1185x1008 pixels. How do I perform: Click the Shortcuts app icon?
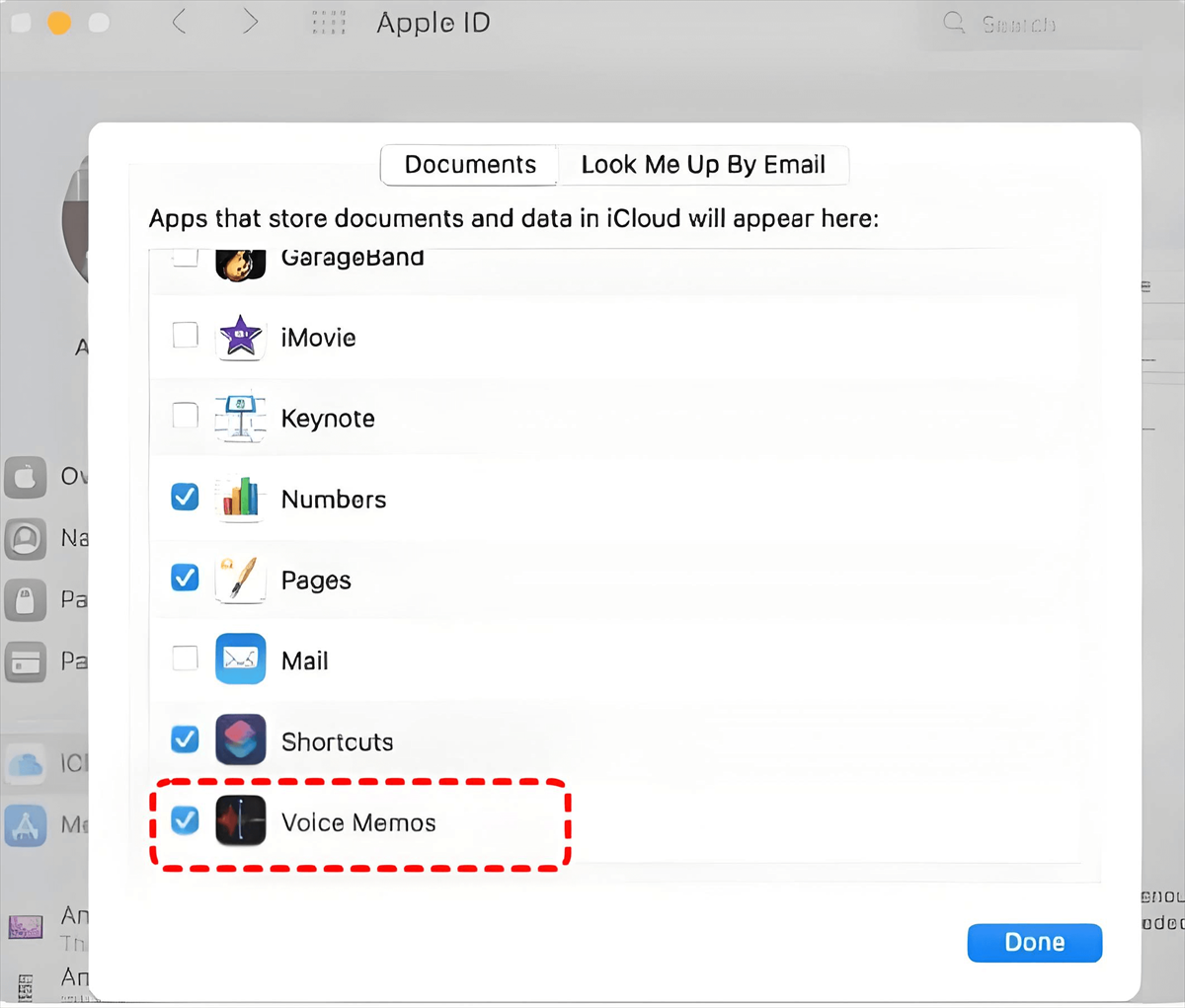pyautogui.click(x=240, y=740)
